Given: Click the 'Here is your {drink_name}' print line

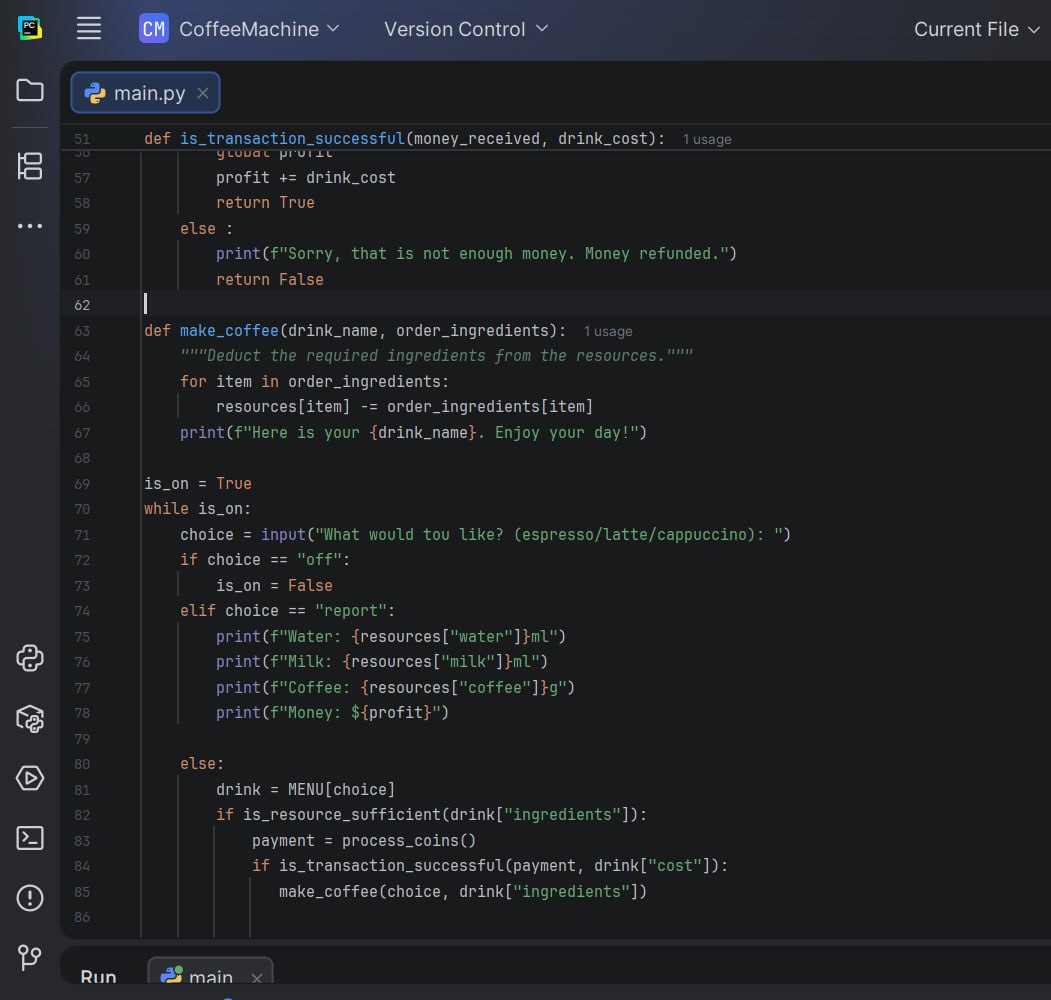Looking at the screenshot, I should tap(413, 433).
